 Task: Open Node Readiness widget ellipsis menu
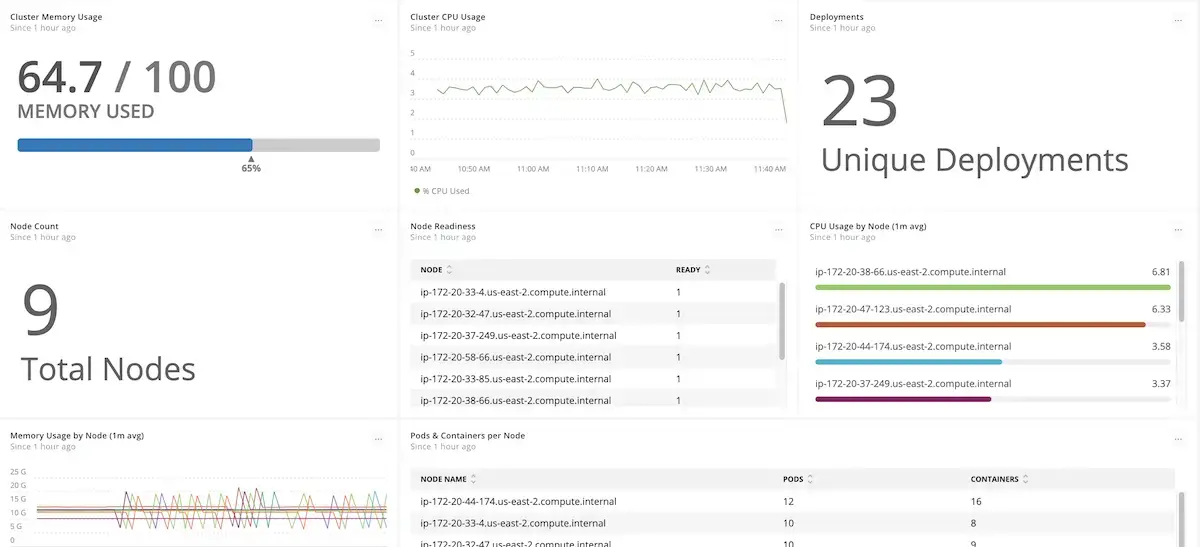pyautogui.click(x=779, y=230)
